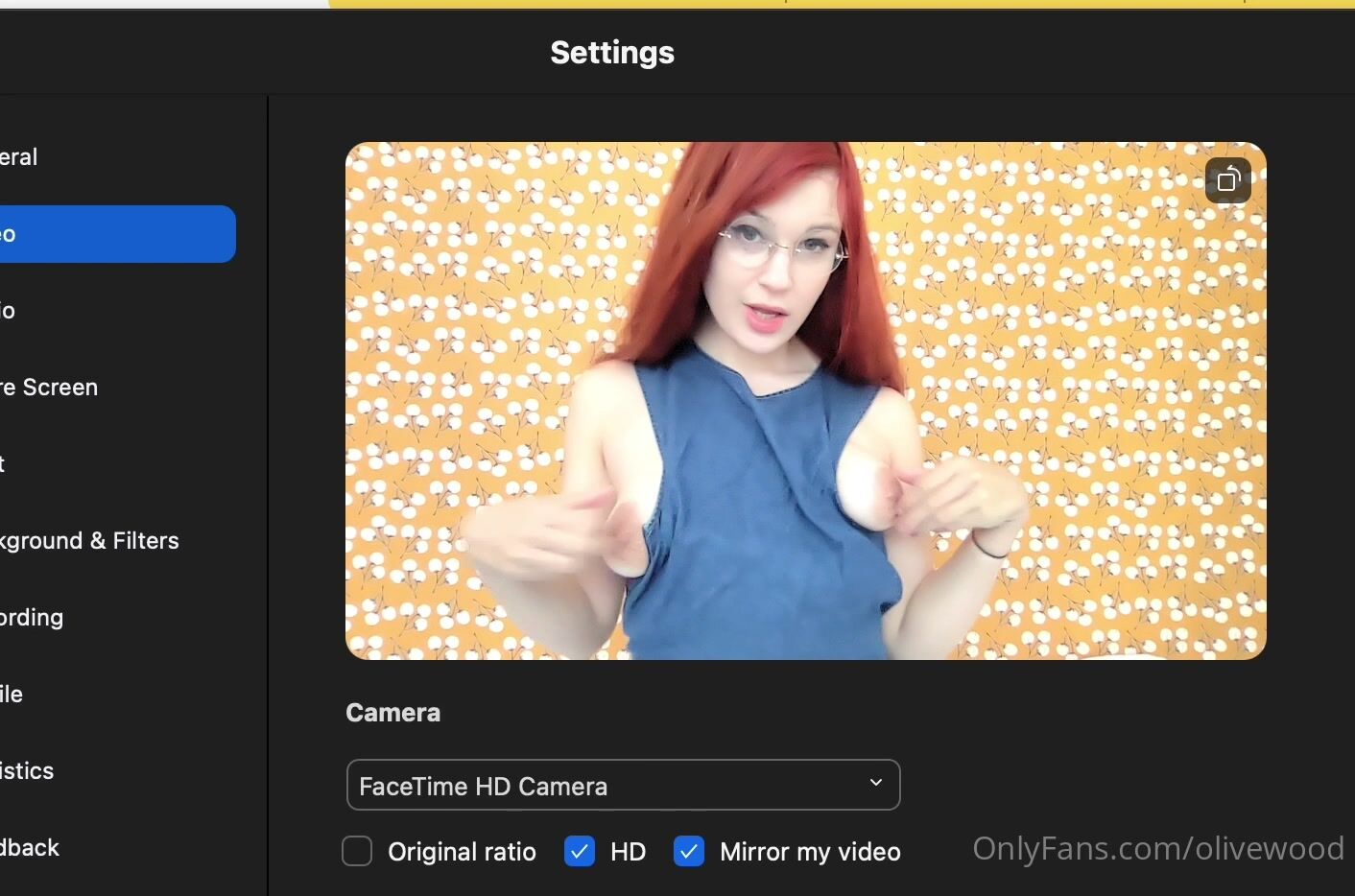Click the Camera section heading
The width and height of the screenshot is (1355, 896).
tap(392, 713)
